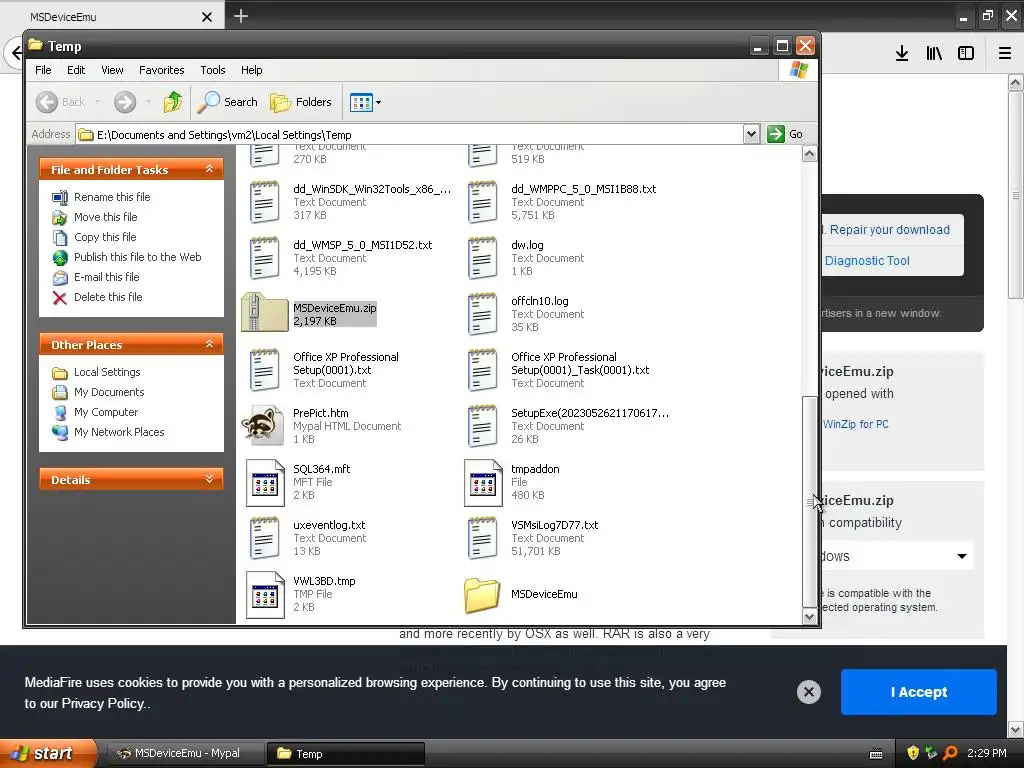This screenshot has width=1024, height=768.
Task: Select VWL3BD.tmp file icon
Action: coord(265,594)
